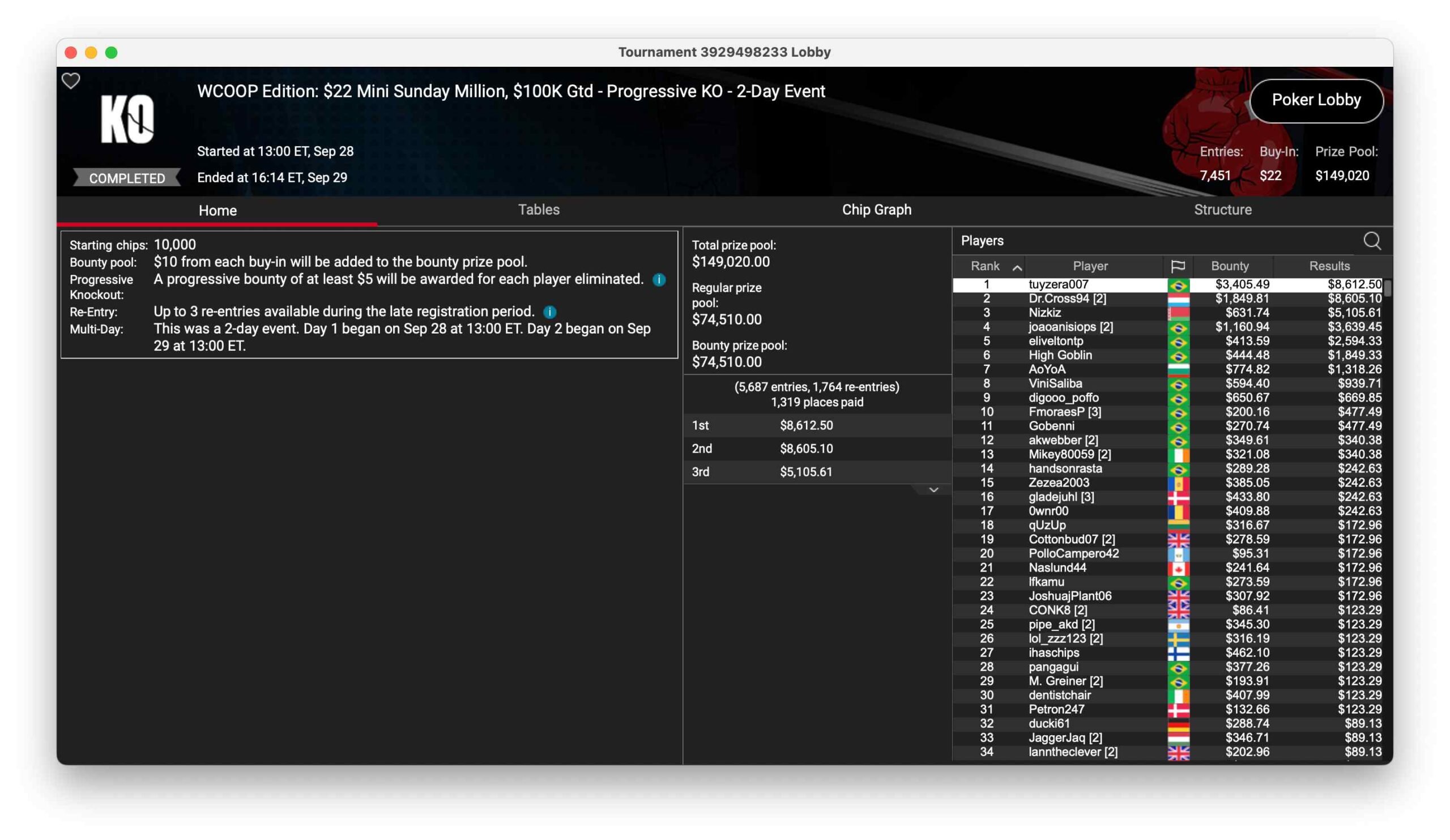Switch to the Tables tab
Viewport: 1450px width, 840px height.
539,210
